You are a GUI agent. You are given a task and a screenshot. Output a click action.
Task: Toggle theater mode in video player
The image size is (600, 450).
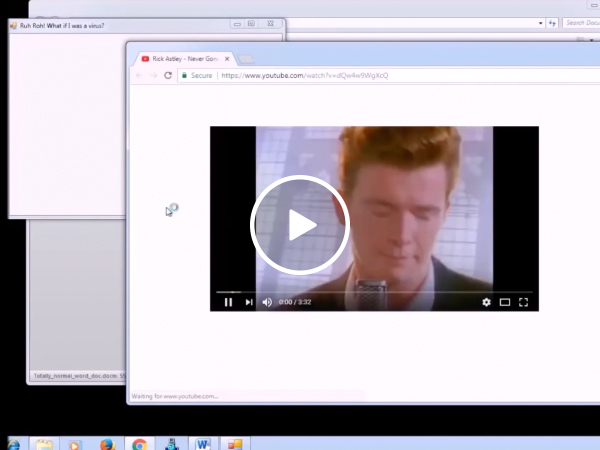point(505,302)
